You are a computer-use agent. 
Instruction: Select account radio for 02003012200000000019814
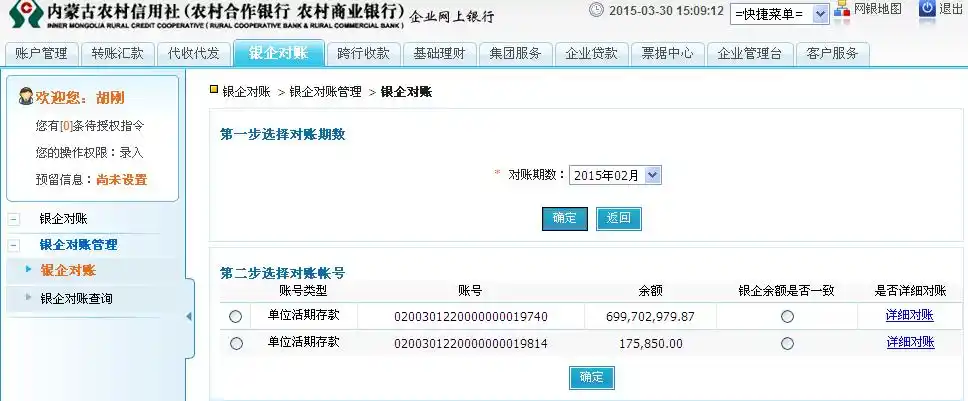[236, 344]
